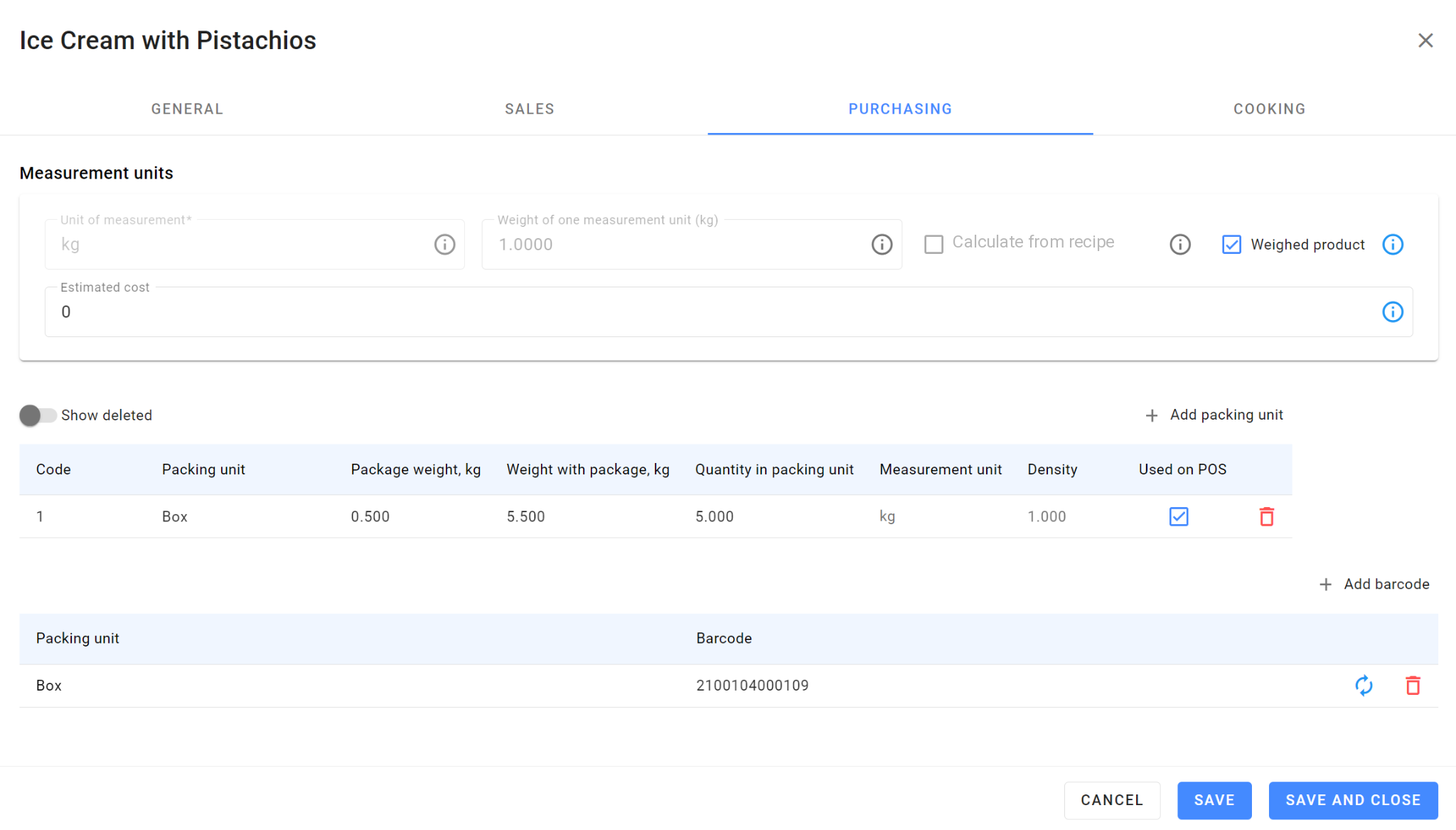Click the Weighed product info icon
1456x830 pixels.
1393,245
